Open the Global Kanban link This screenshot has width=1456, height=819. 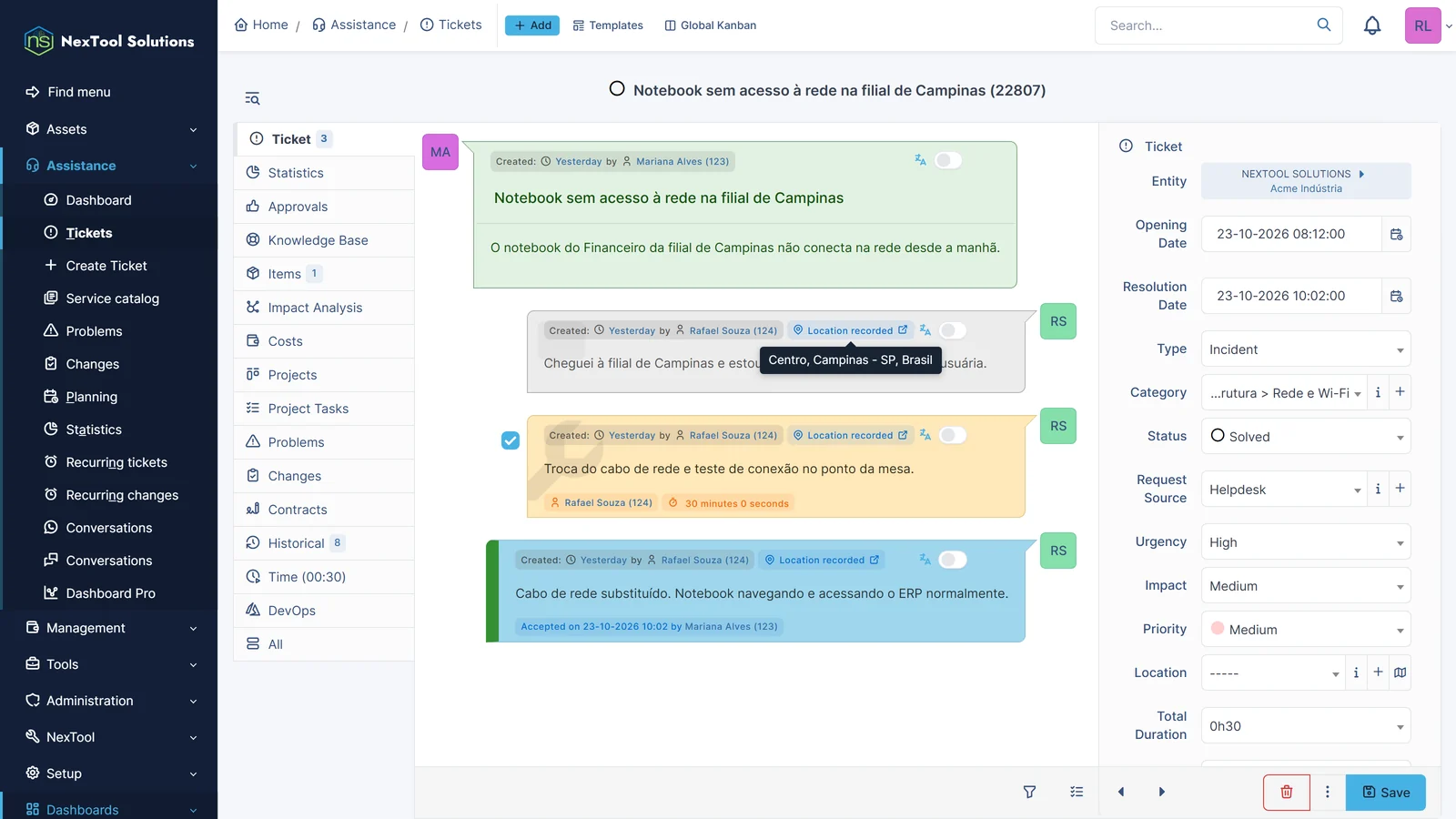[x=710, y=25]
